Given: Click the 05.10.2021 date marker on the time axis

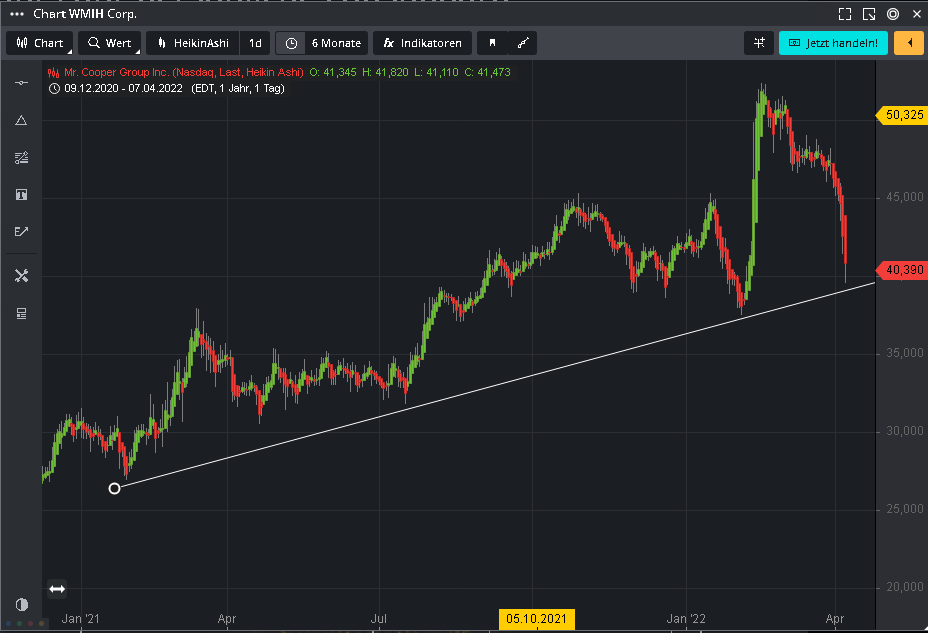Looking at the screenshot, I should [535, 620].
